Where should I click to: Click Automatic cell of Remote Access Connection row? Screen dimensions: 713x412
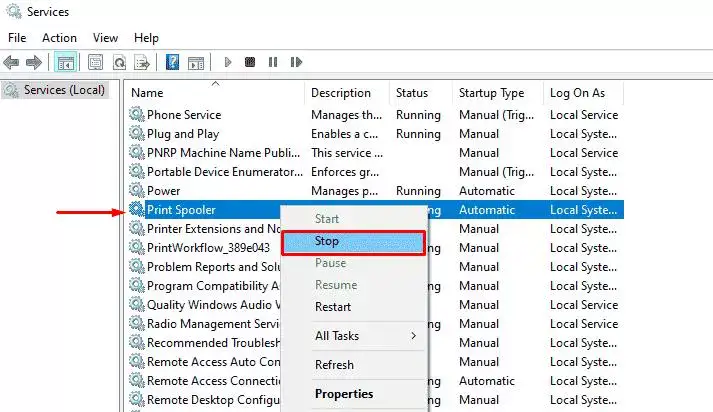tap(487, 381)
